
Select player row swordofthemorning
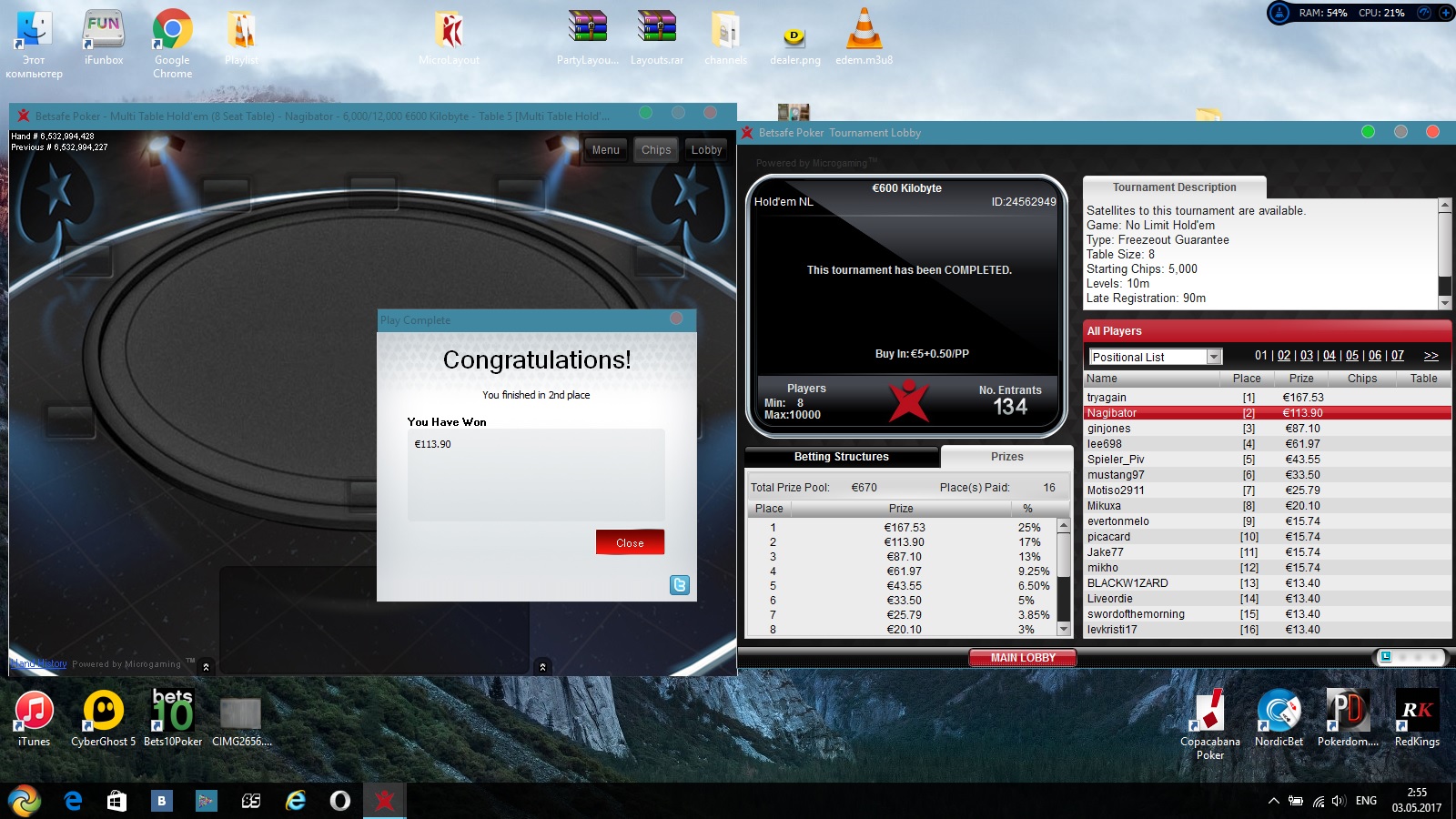[x=1268, y=614]
